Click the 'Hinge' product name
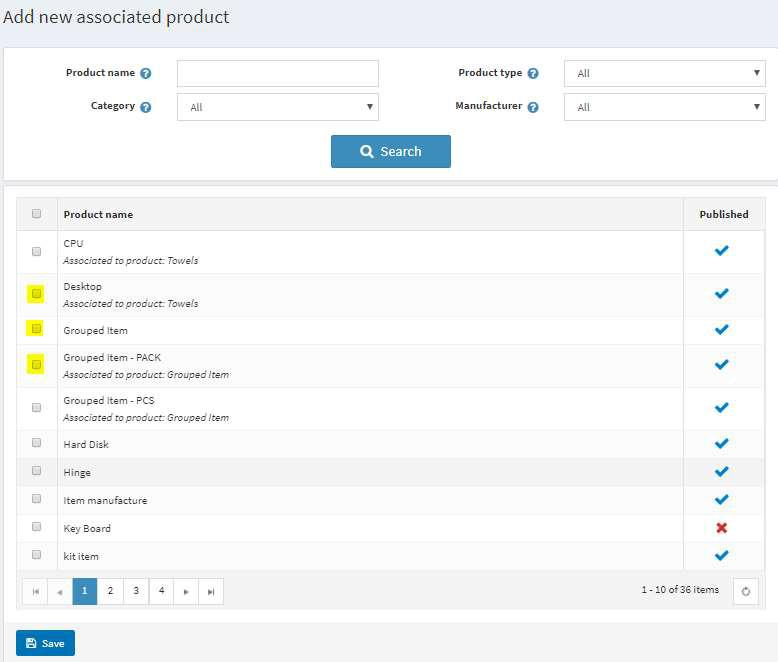The width and height of the screenshot is (778, 662). 77,472
